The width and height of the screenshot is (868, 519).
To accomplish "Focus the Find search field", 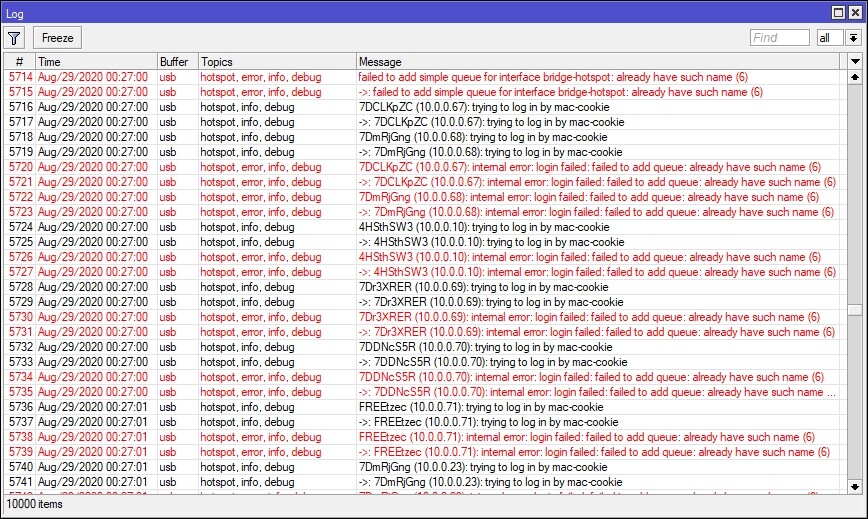I will [779, 38].
